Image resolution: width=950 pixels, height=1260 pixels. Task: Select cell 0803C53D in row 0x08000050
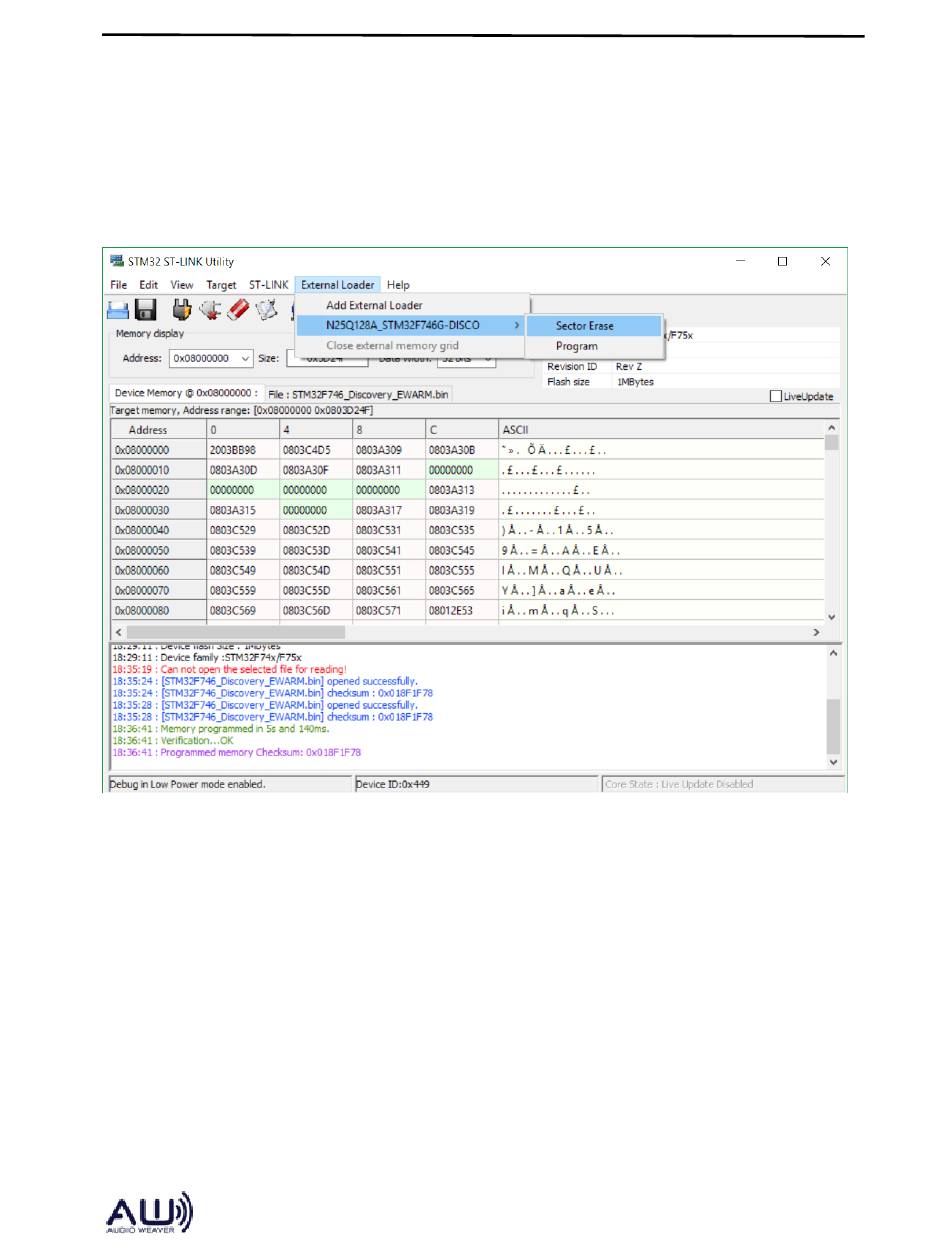pyautogui.click(x=315, y=550)
